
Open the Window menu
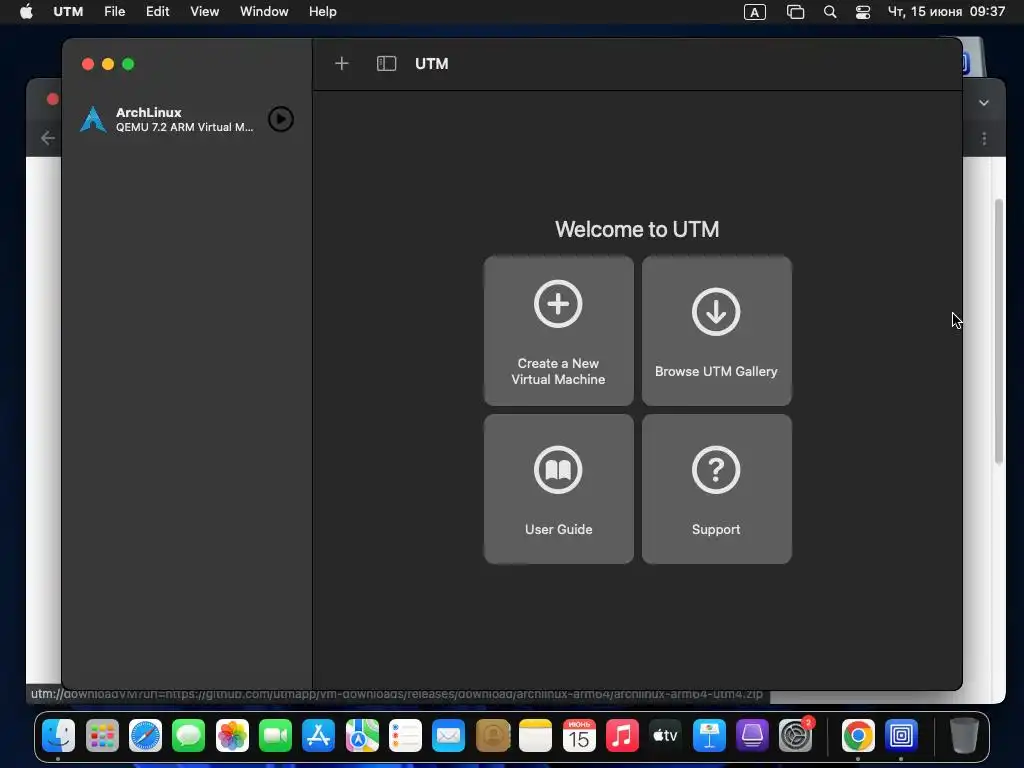[x=264, y=12]
